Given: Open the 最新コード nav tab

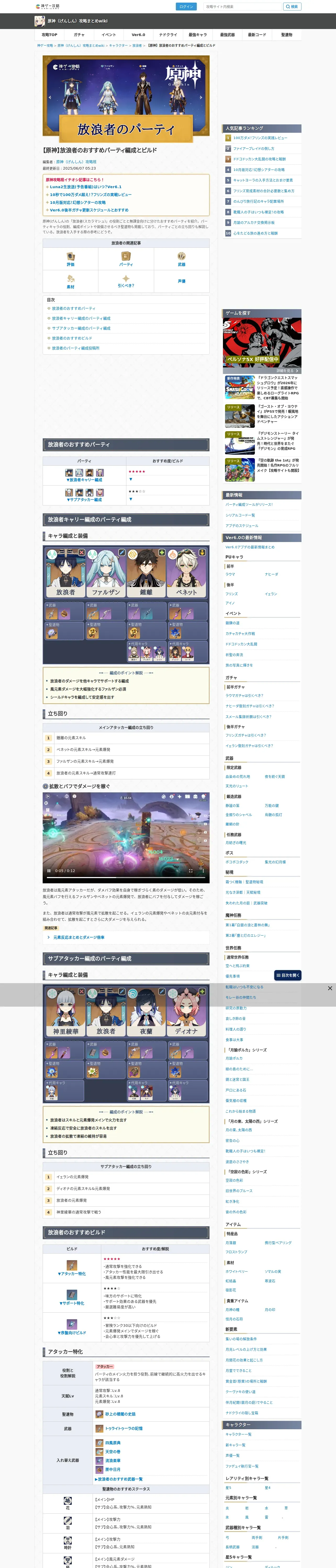Looking at the screenshot, I should [257, 35].
